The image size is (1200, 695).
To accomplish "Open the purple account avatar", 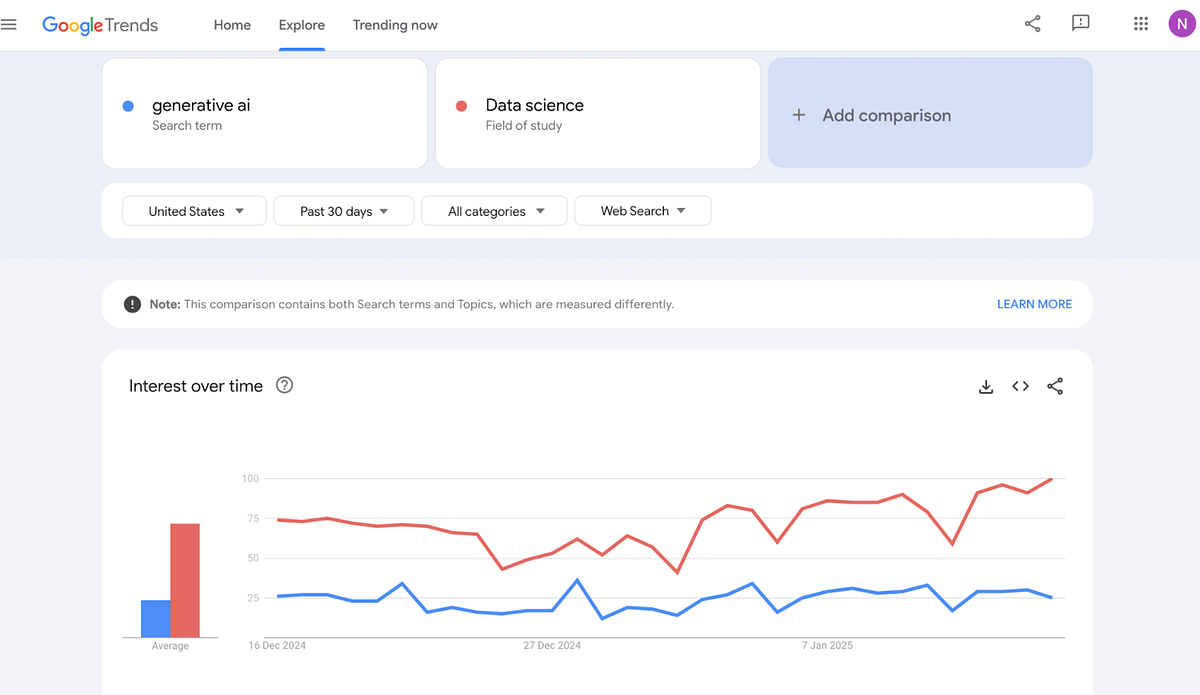I will pyautogui.click(x=1181, y=24).
